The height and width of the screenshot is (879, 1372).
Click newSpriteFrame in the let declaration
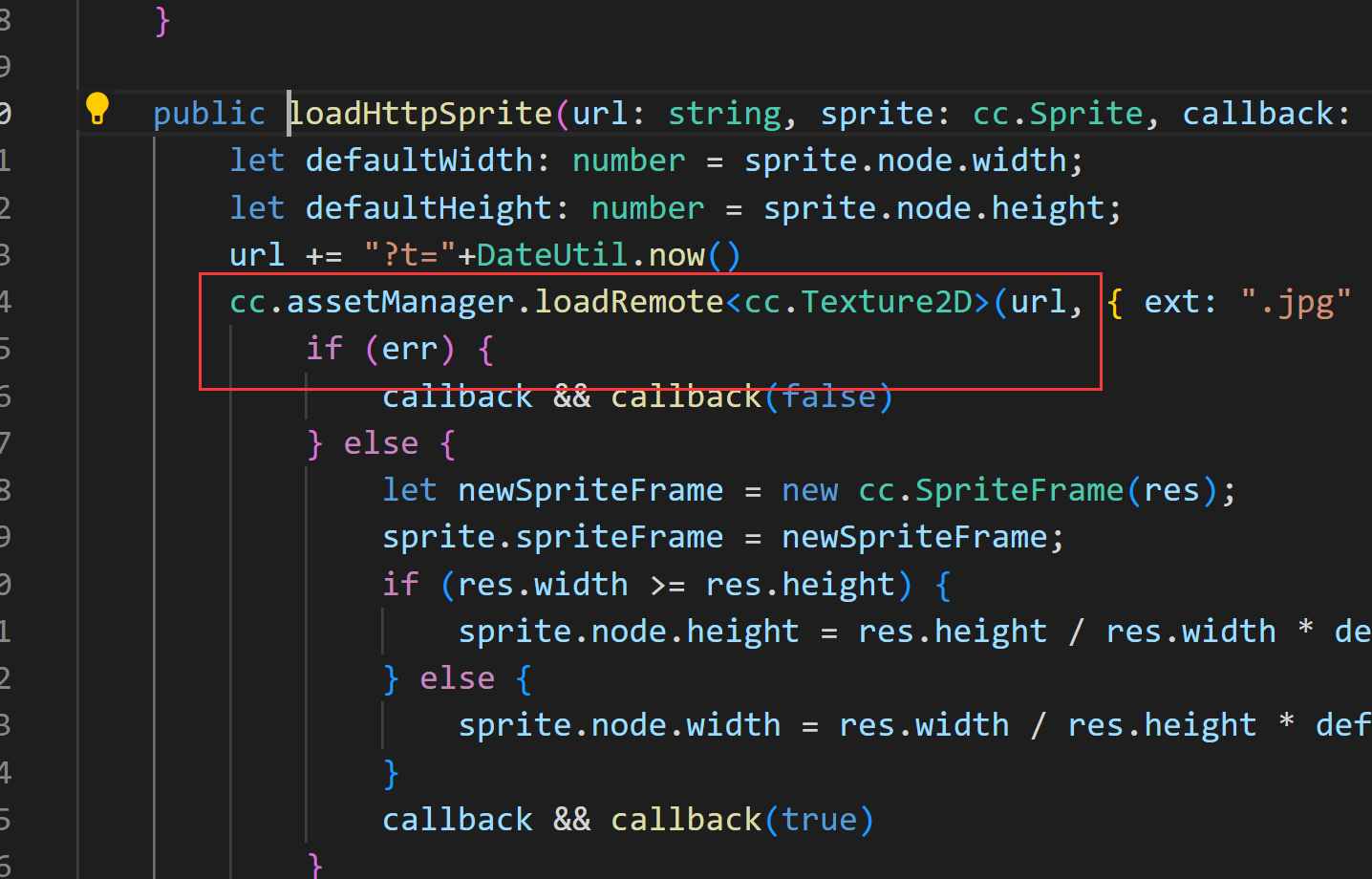[590, 490]
